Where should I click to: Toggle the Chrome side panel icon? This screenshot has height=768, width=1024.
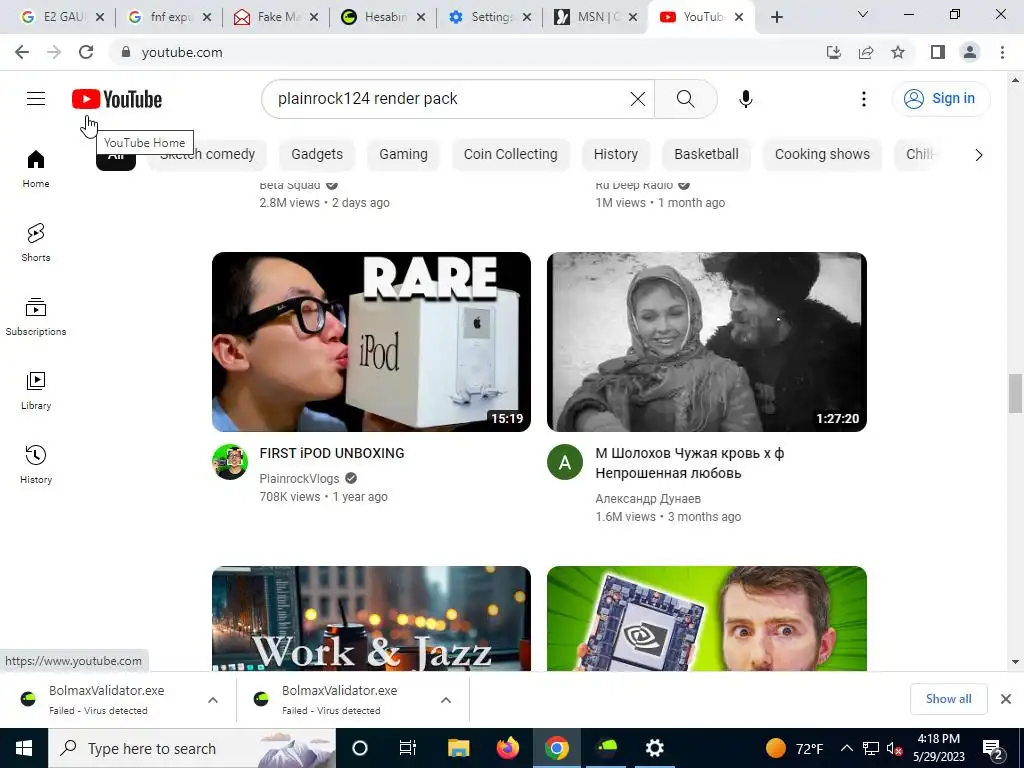point(938,52)
